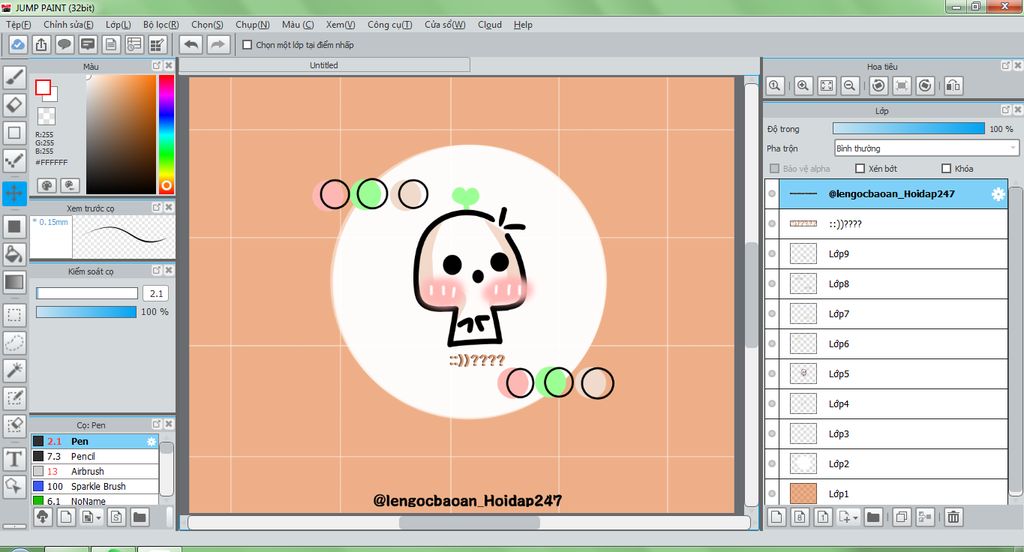This screenshot has height=552, width=1024.
Task: Open the Lớp(L) menu
Action: pyautogui.click(x=118, y=25)
